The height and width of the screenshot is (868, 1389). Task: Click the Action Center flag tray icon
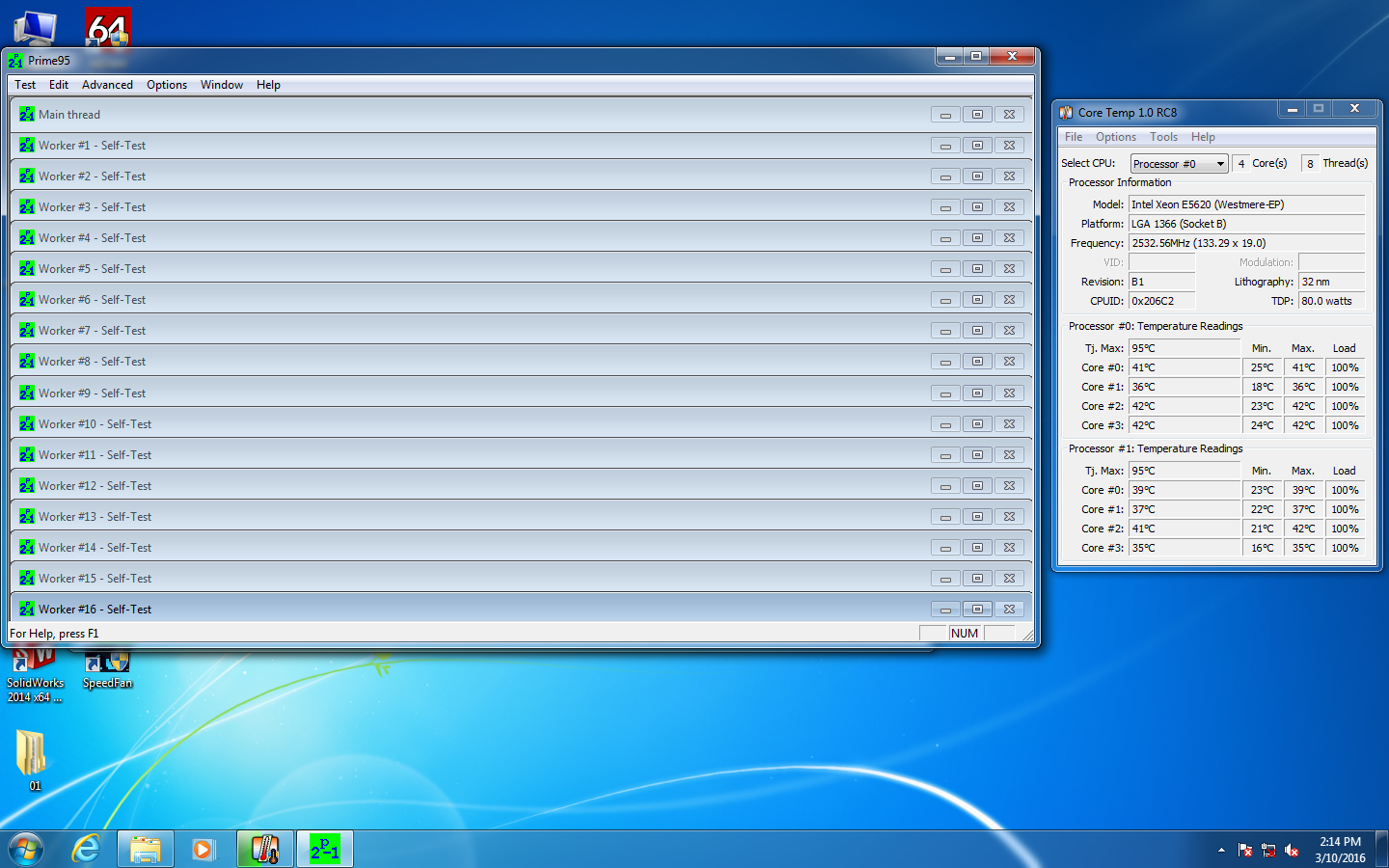pyautogui.click(x=1245, y=850)
